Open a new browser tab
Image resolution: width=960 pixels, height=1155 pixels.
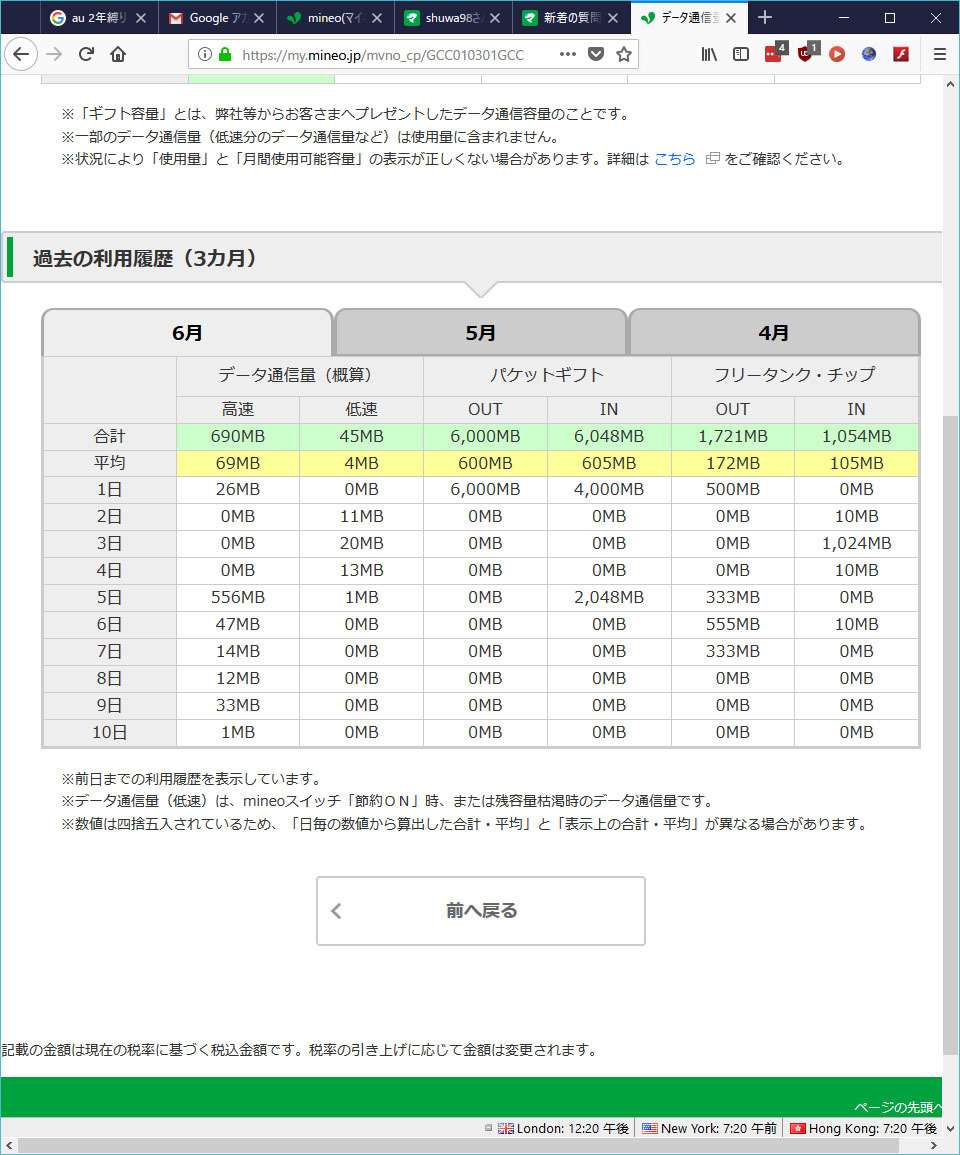click(x=765, y=17)
